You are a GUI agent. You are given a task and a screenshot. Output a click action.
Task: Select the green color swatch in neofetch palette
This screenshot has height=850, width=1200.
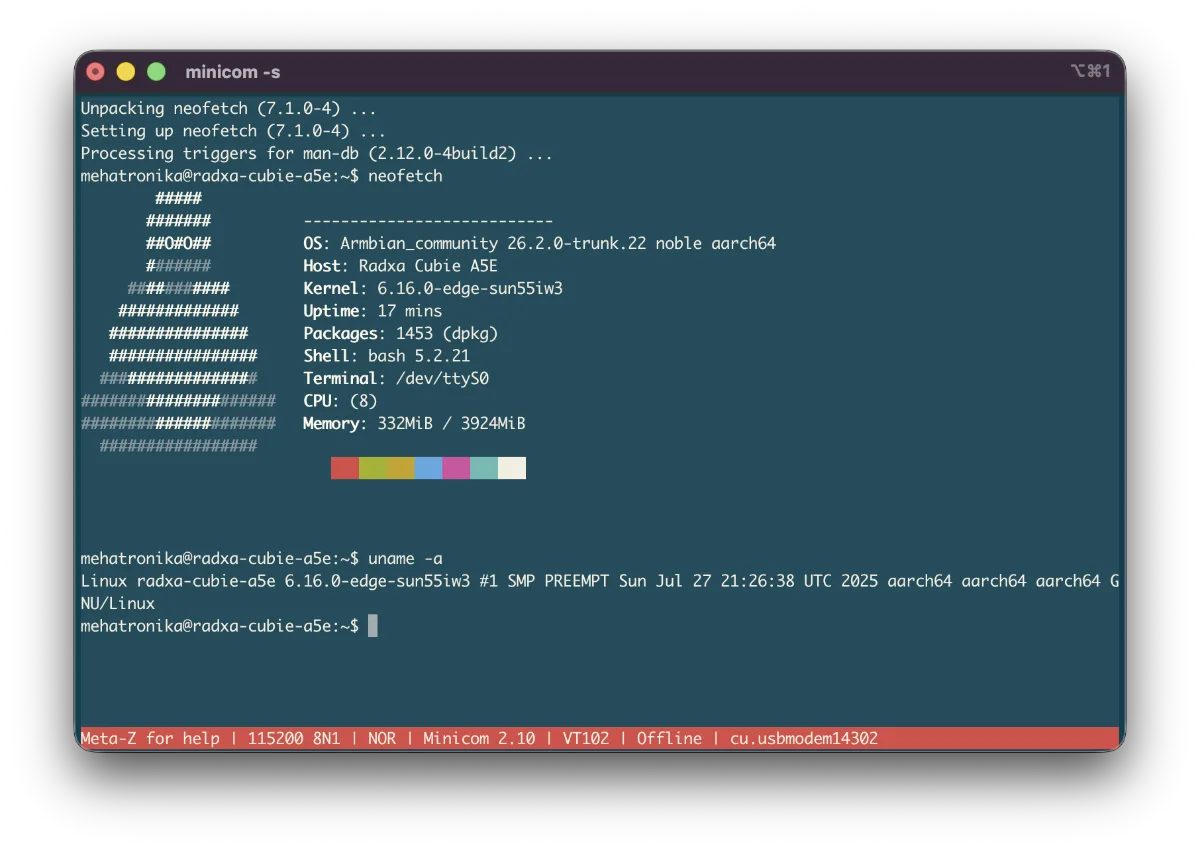pos(373,468)
